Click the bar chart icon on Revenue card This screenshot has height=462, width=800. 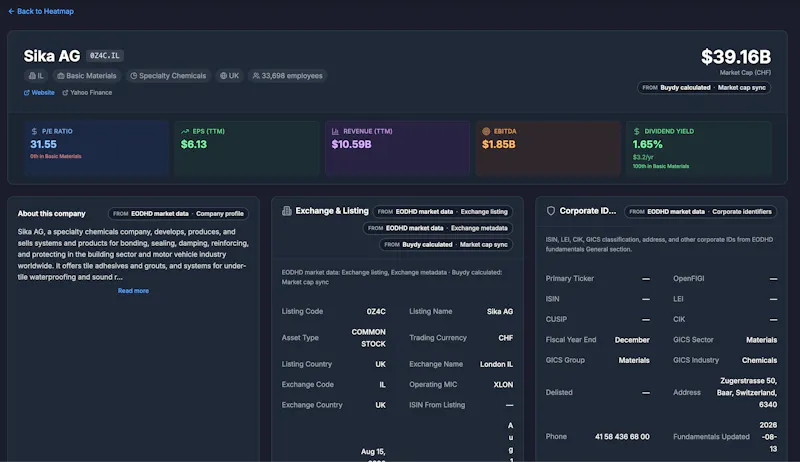[335, 131]
